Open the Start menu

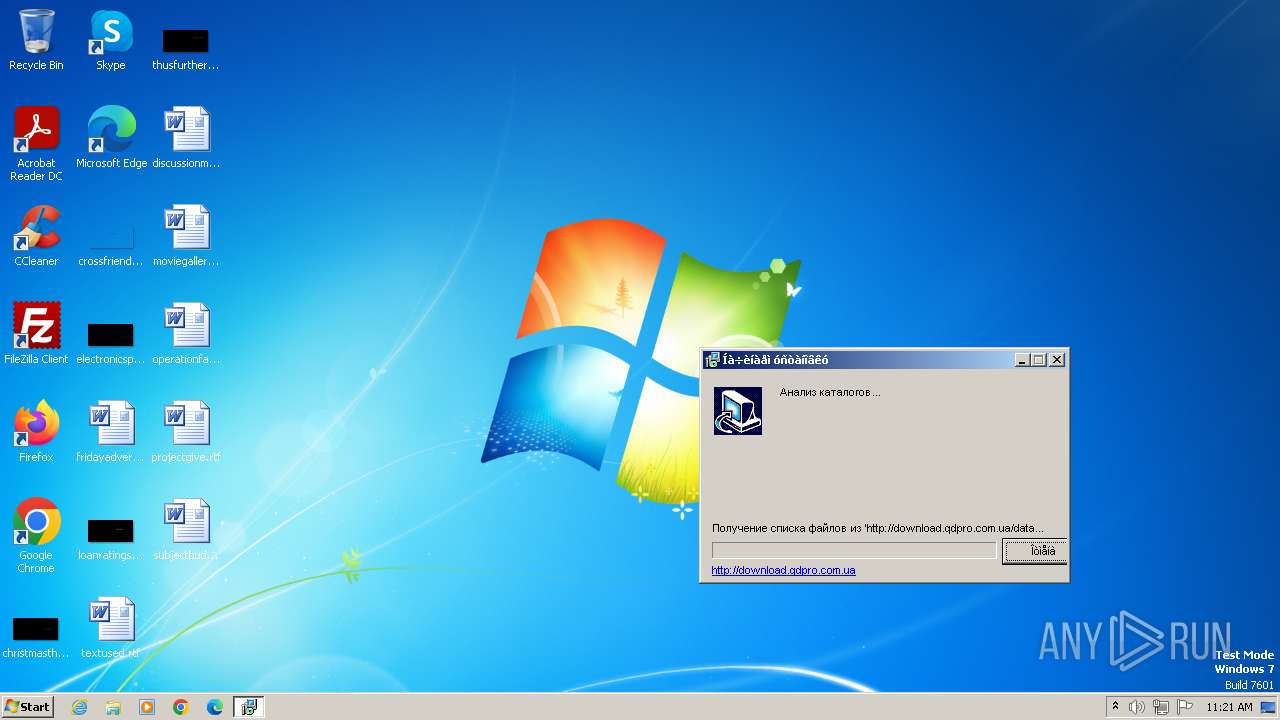(28, 707)
